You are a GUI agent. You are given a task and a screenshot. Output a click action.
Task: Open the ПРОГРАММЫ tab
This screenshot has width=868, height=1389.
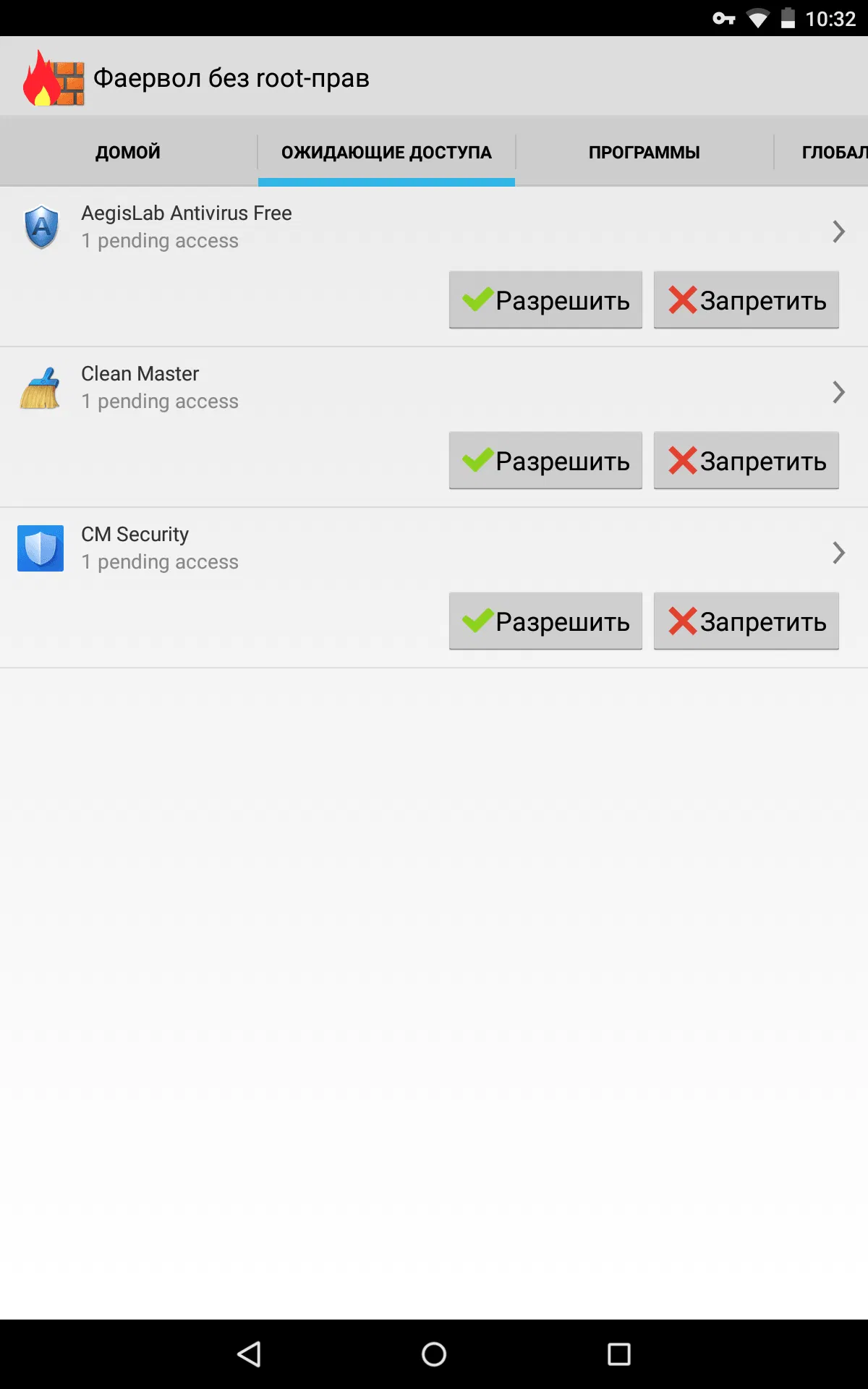[x=644, y=152]
